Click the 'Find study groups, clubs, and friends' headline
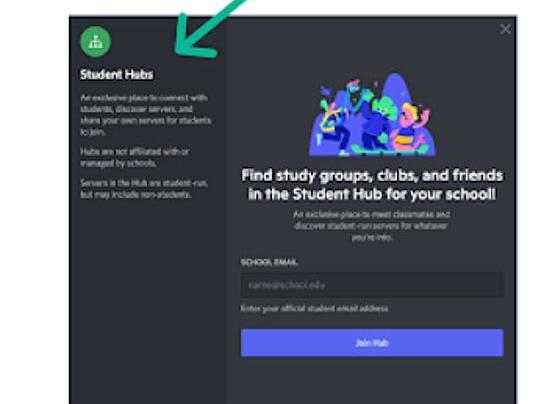The image size is (556, 404). [372, 175]
